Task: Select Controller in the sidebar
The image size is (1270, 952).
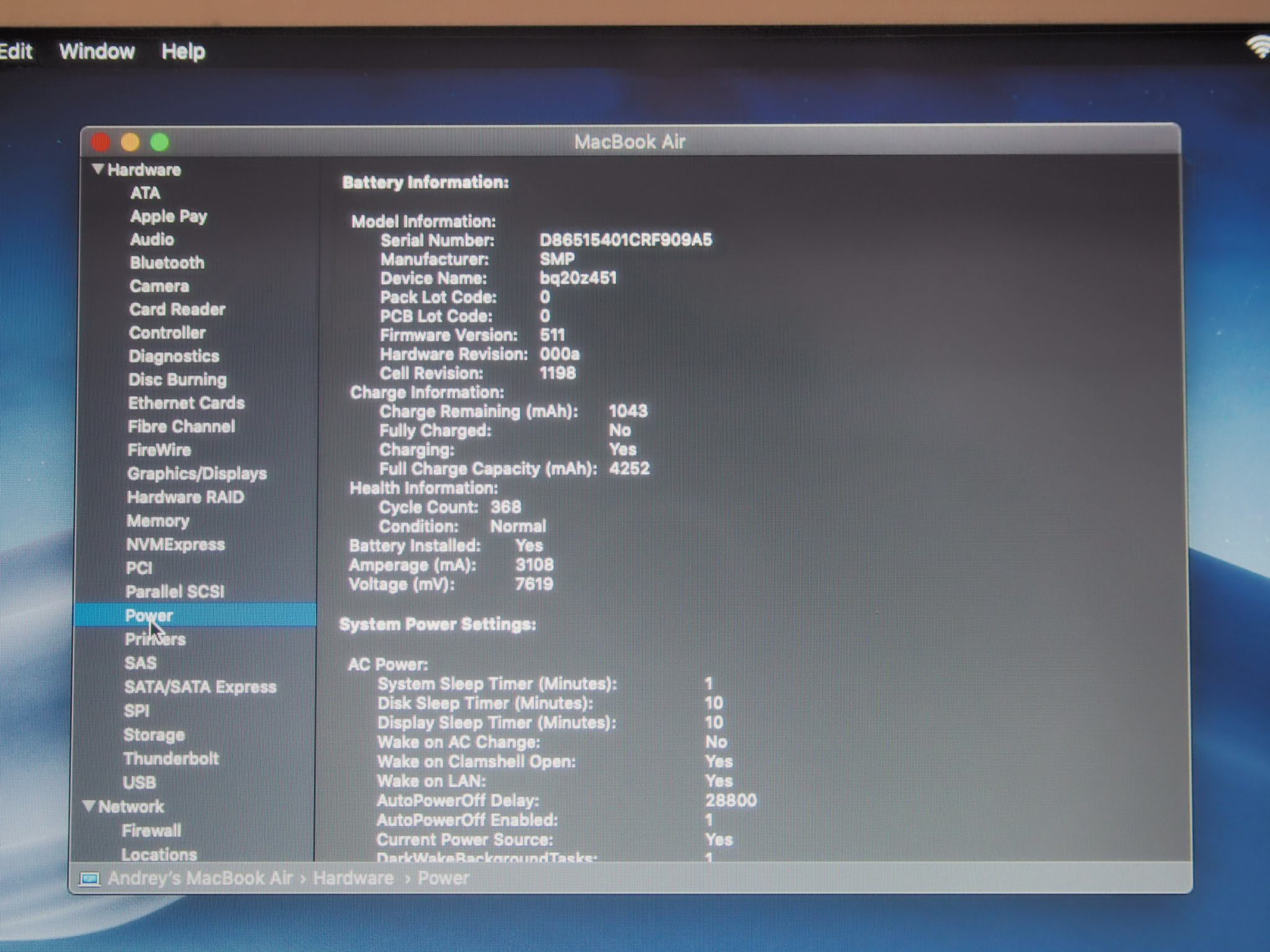Action: point(167,333)
